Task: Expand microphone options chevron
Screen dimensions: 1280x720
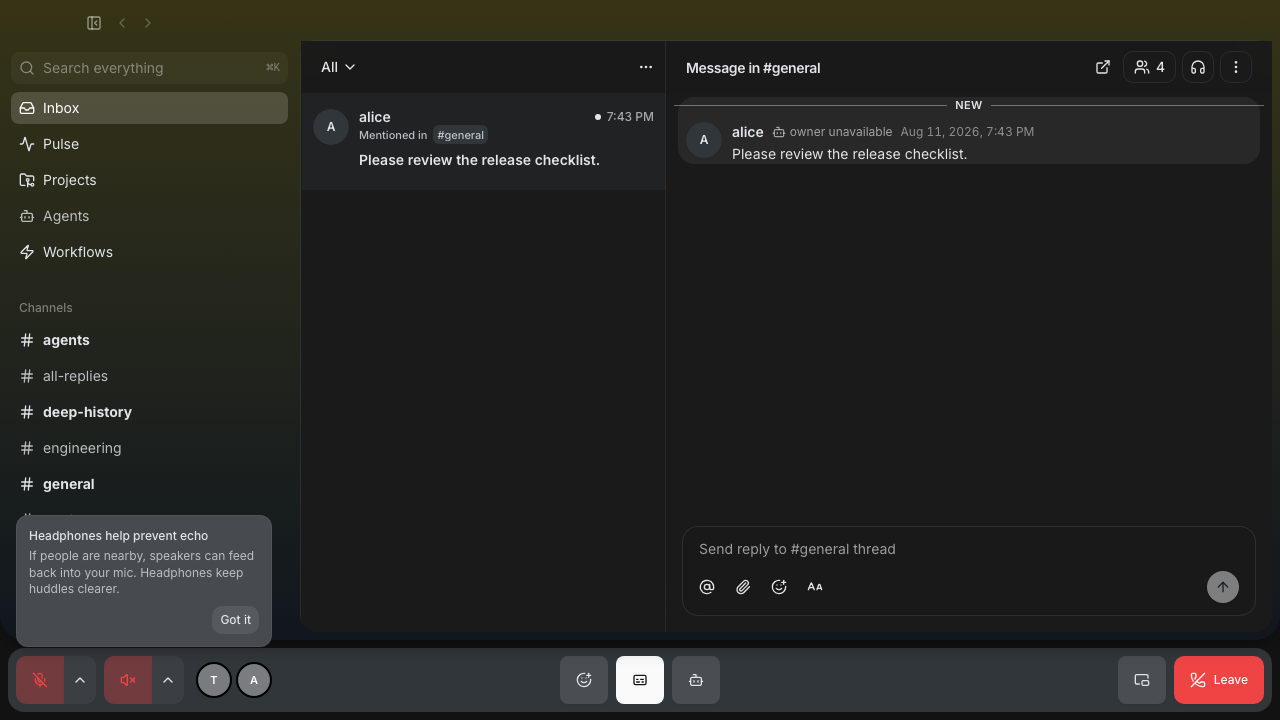Action: click(80, 680)
